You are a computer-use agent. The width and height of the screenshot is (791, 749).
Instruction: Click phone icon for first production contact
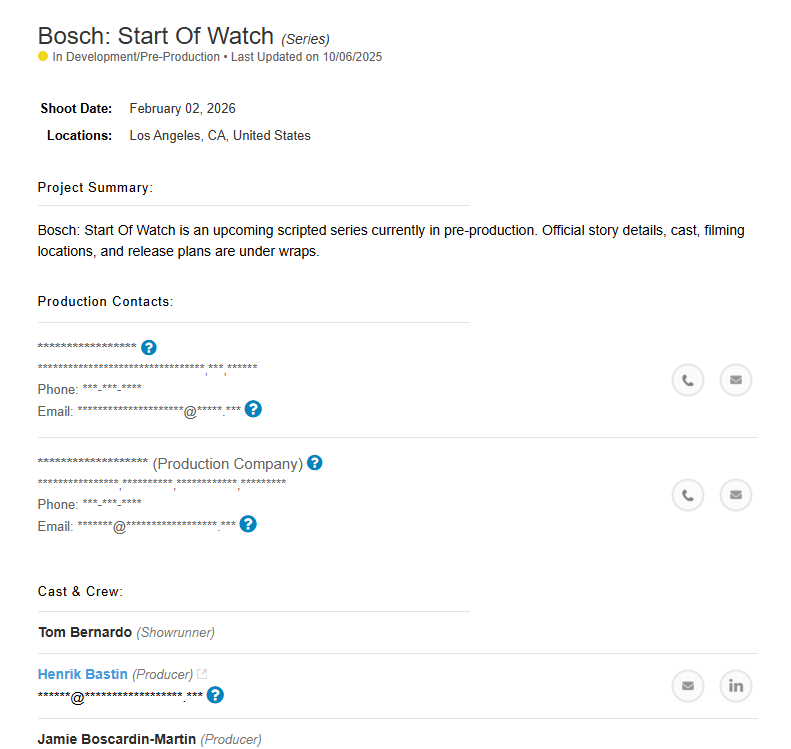(x=688, y=380)
